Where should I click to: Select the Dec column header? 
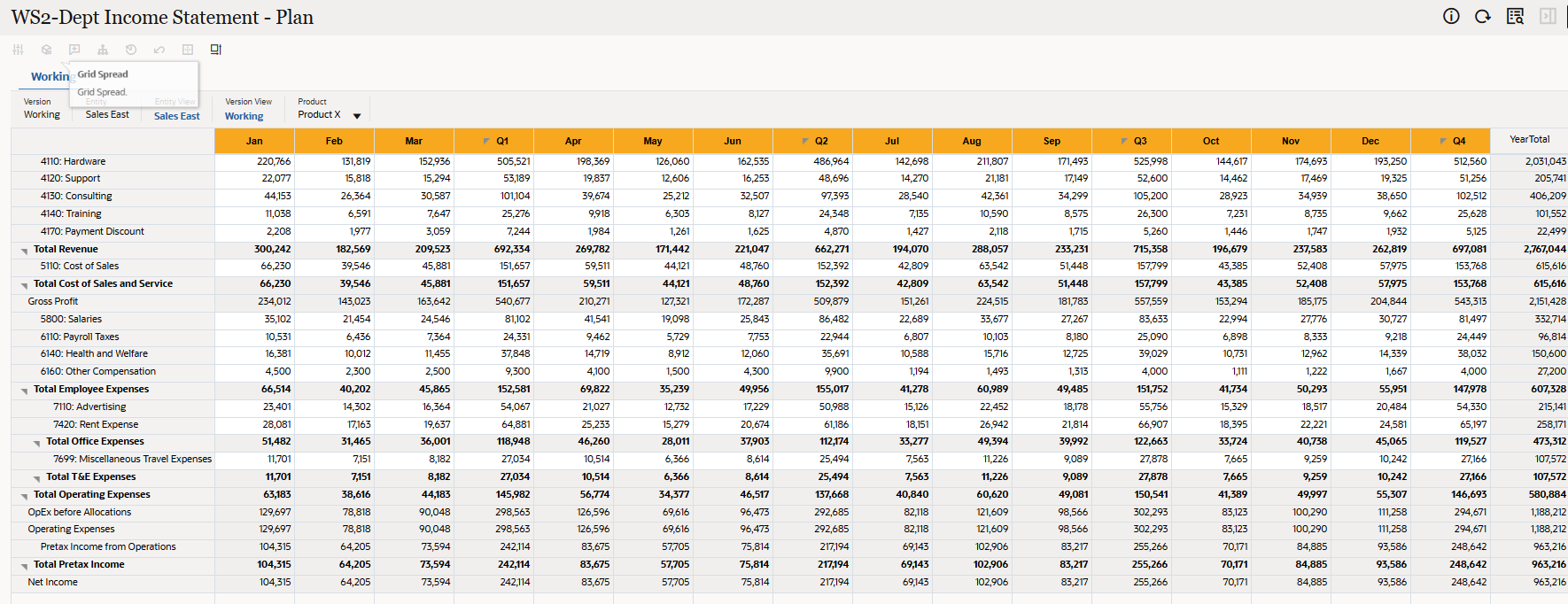coord(1370,141)
